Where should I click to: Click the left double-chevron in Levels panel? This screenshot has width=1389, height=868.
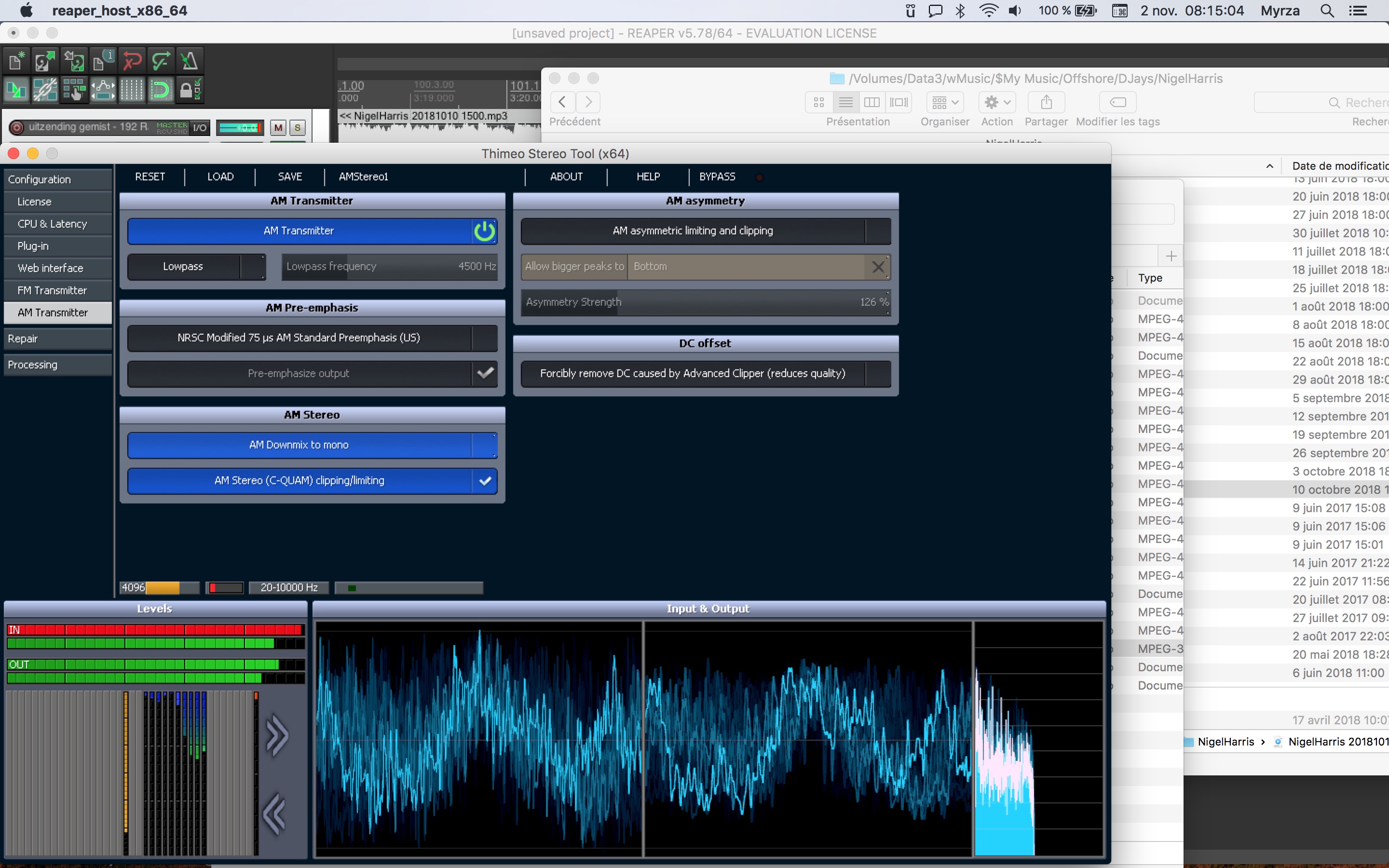tap(274, 814)
